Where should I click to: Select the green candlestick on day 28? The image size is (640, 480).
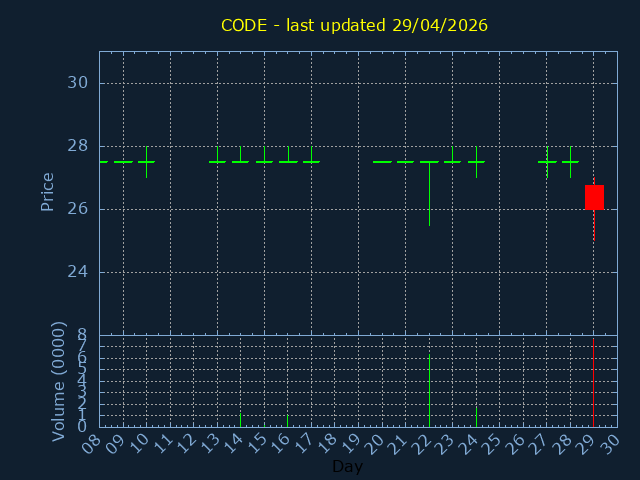click(x=570, y=161)
